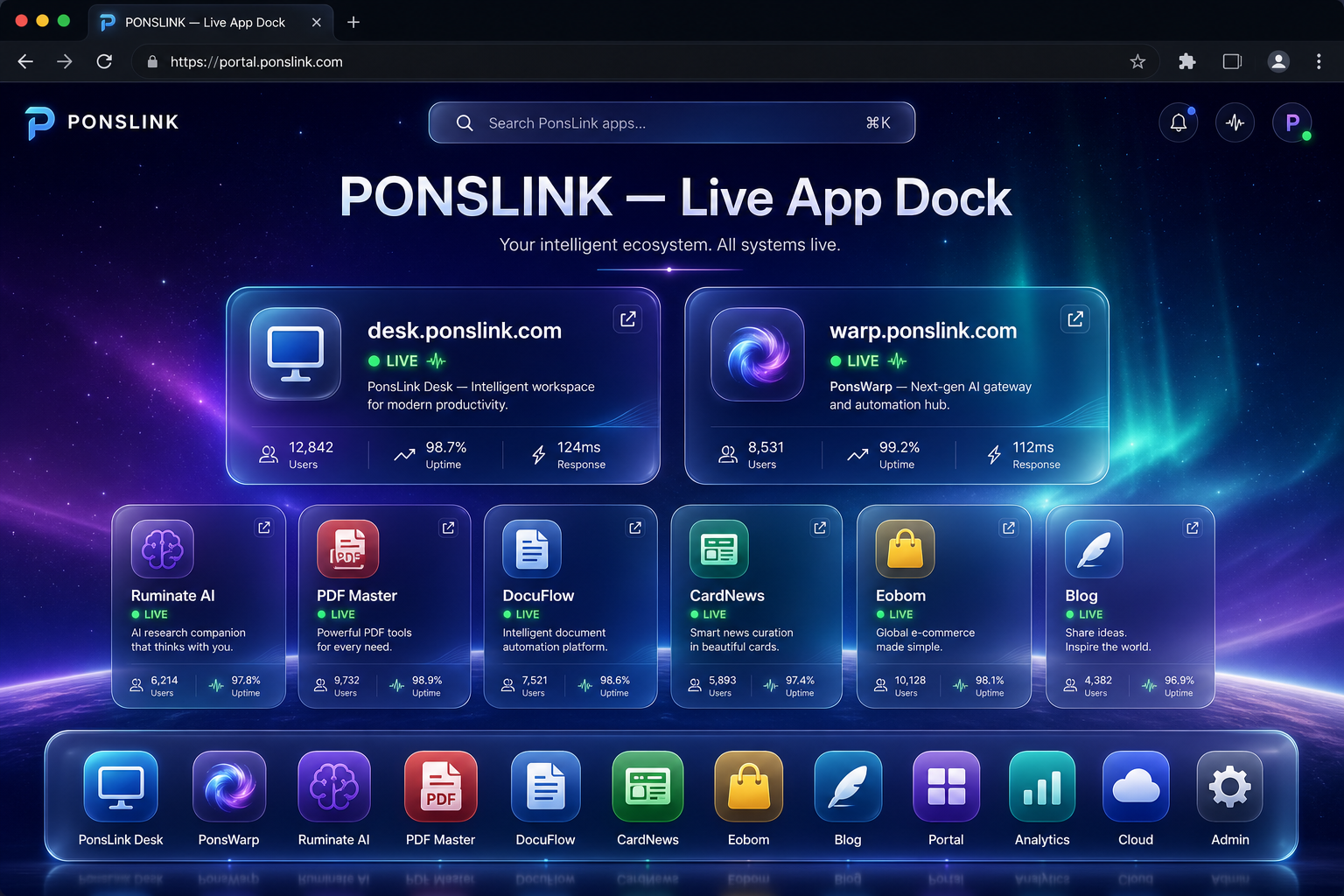Open system activity pulse icon in the header
The height and width of the screenshot is (896, 1344).
pyautogui.click(x=1235, y=122)
